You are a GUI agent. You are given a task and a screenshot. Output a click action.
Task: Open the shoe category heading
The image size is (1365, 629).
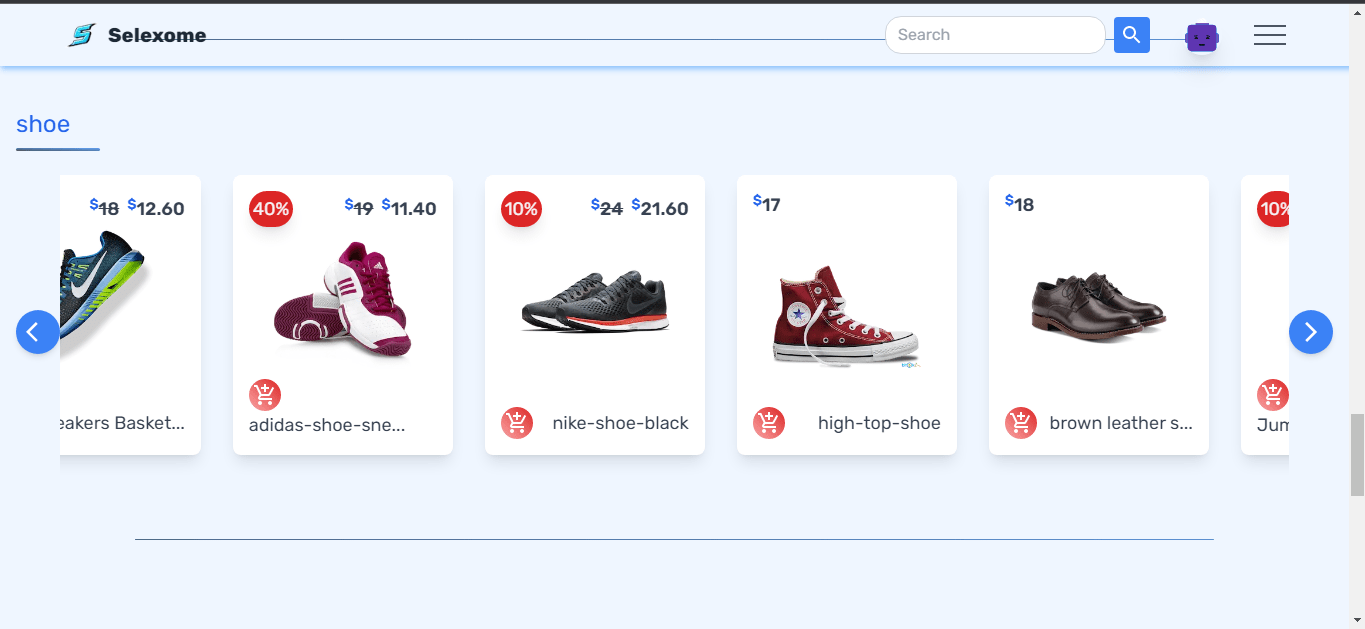click(43, 124)
